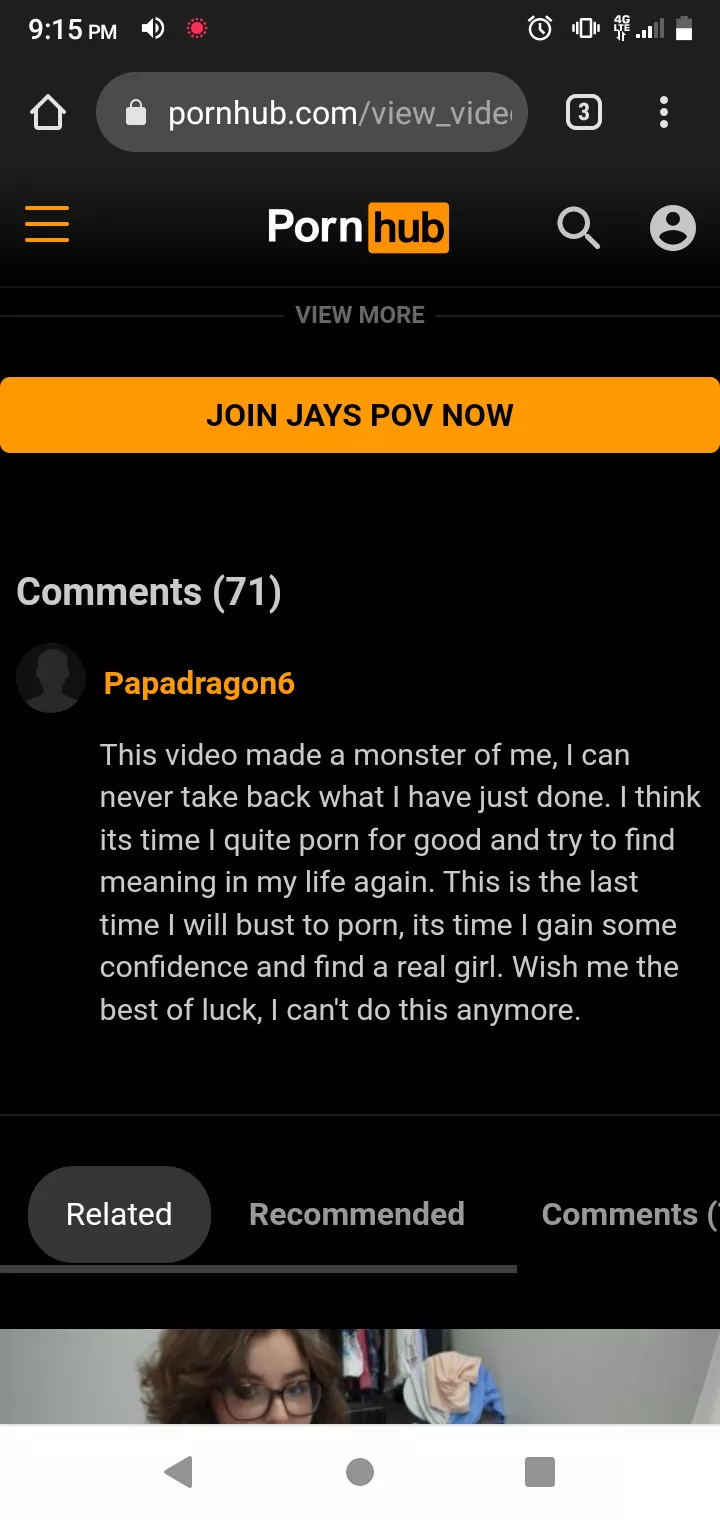Image resolution: width=720 pixels, height=1520 pixels.
Task: Select the Related tab
Action: [119, 1214]
